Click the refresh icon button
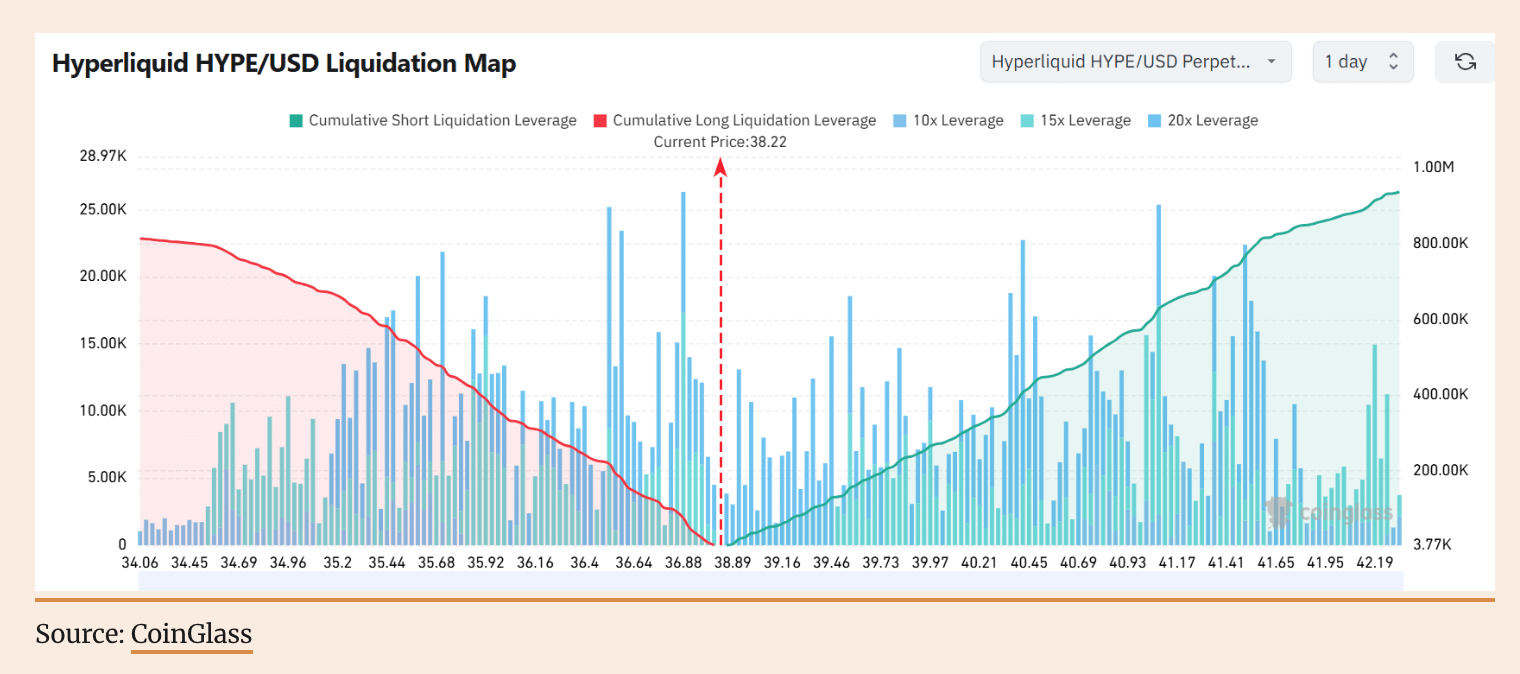Screen dimensions: 1520x674 pos(1465,62)
